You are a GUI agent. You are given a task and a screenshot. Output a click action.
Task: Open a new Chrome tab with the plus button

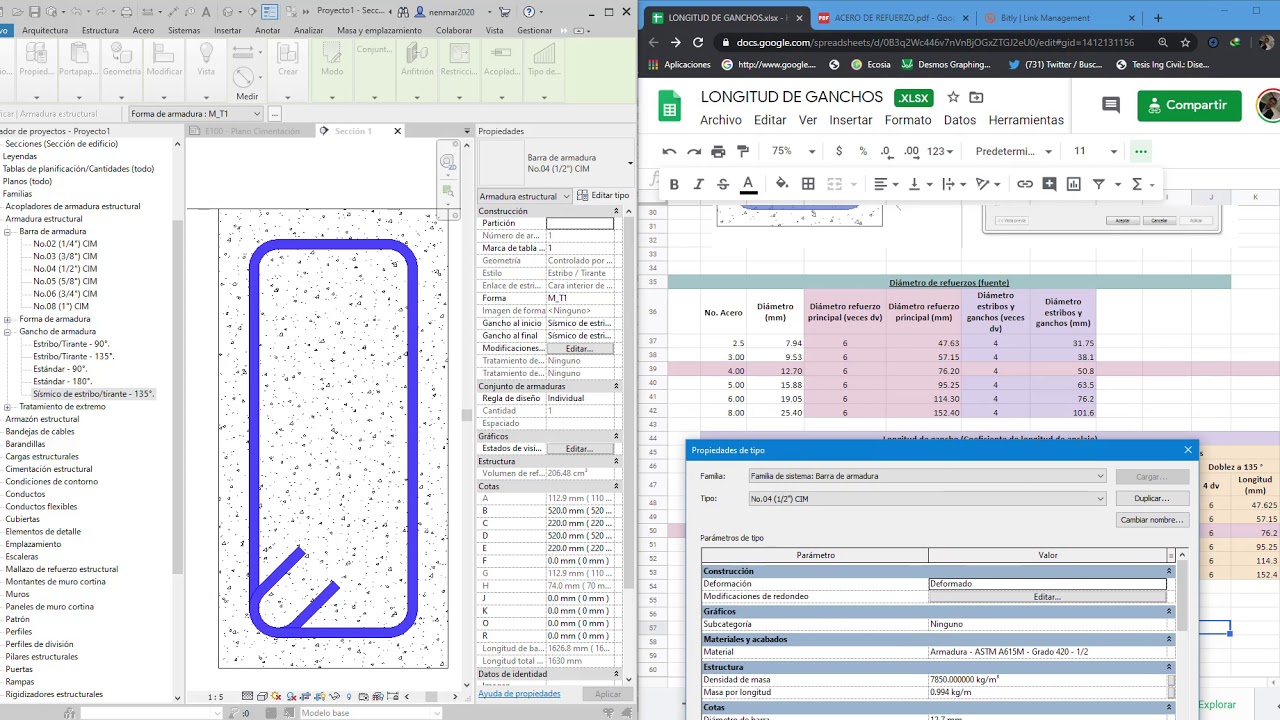[x=1158, y=18]
